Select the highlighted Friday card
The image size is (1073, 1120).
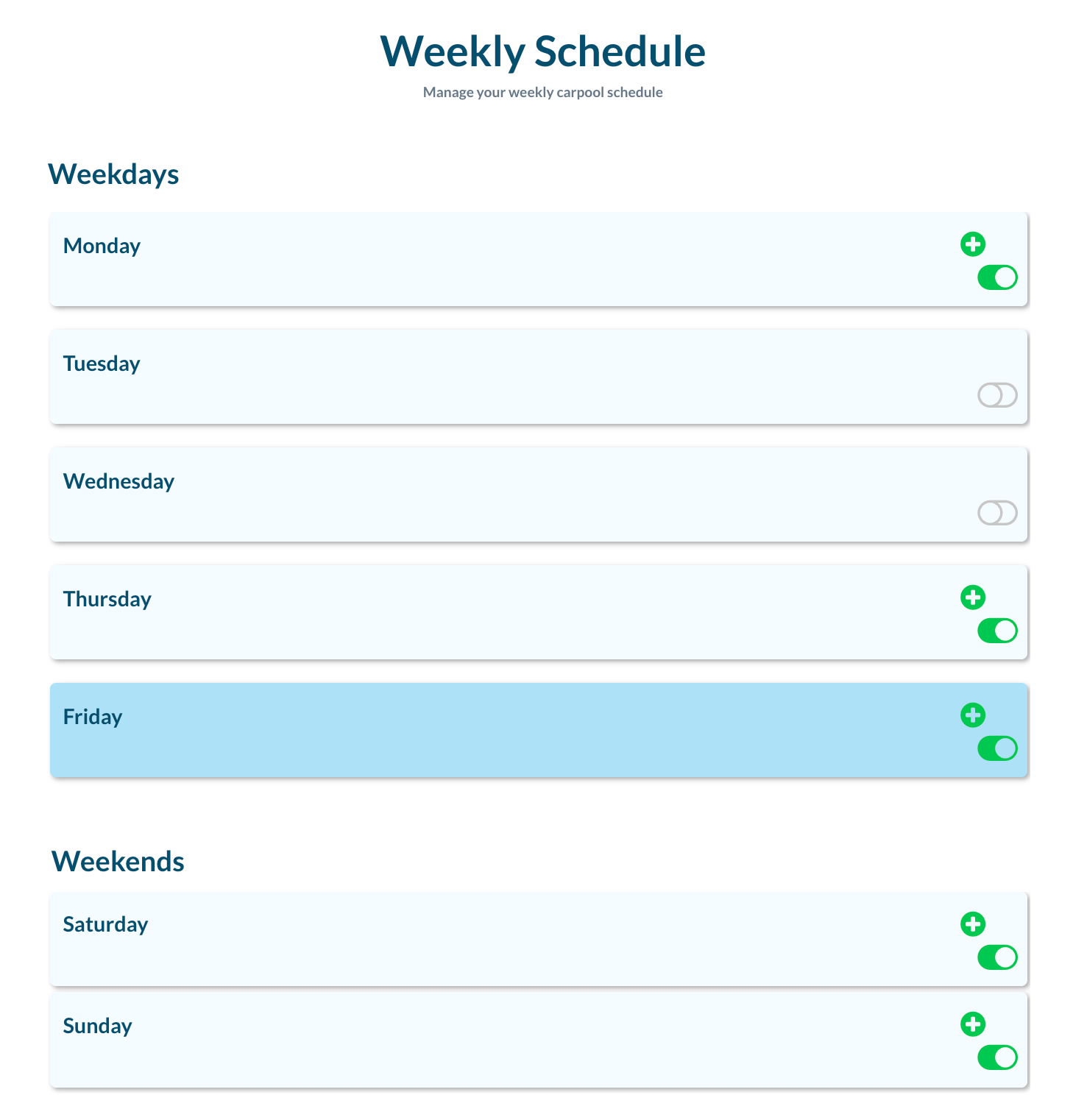[x=515, y=730]
